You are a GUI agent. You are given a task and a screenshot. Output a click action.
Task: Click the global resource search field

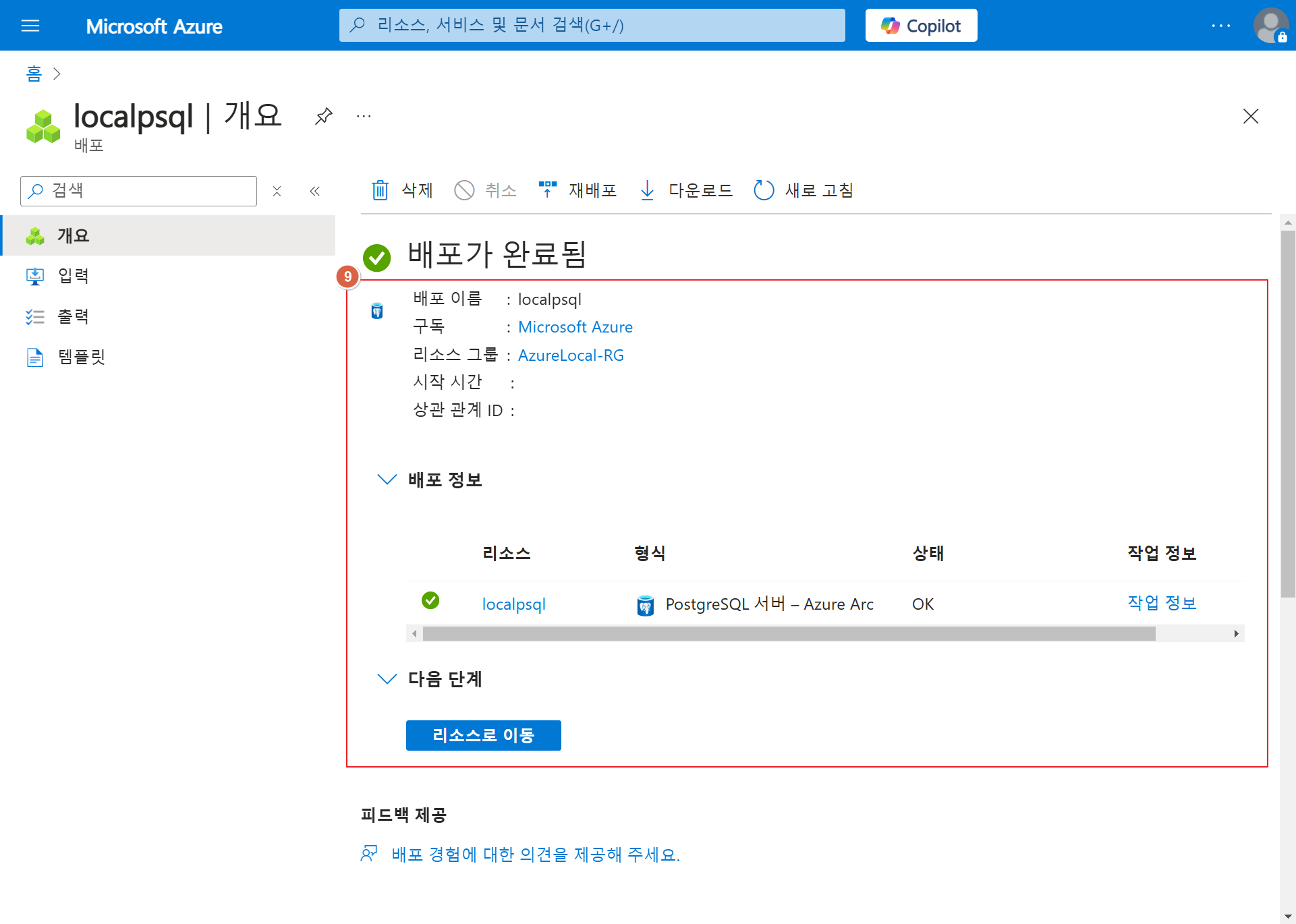coord(592,26)
